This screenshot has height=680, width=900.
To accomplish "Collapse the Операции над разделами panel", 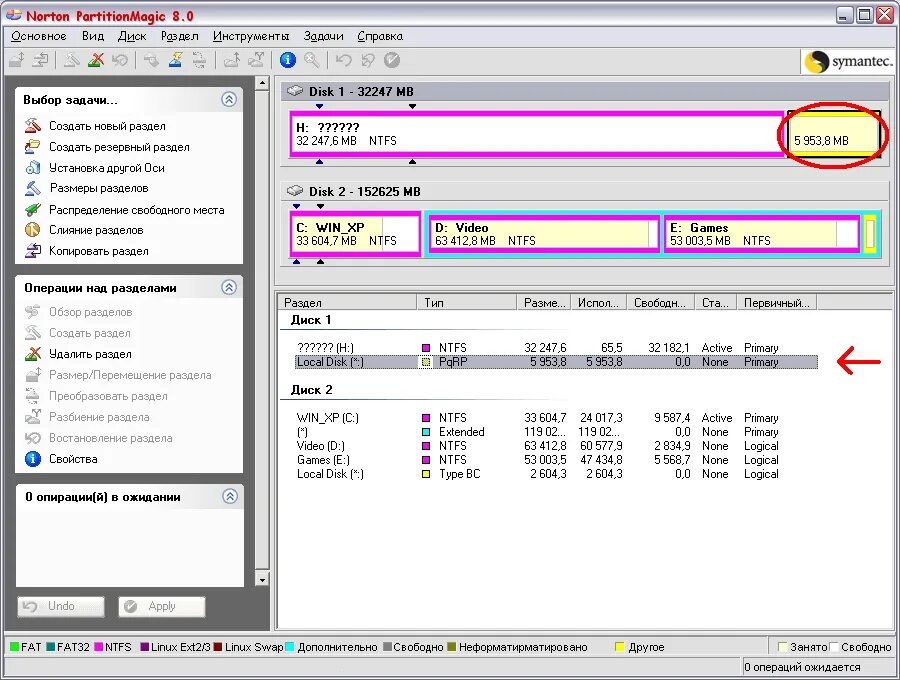I will (229, 287).
